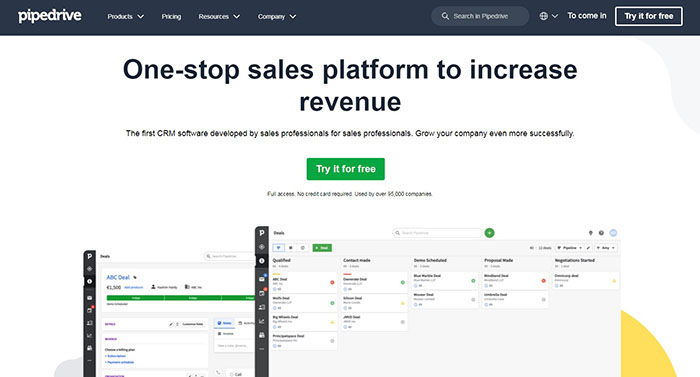Open Insights chart icon in pipeline view sidebar
The width and height of the screenshot is (700, 377).
(x=262, y=321)
